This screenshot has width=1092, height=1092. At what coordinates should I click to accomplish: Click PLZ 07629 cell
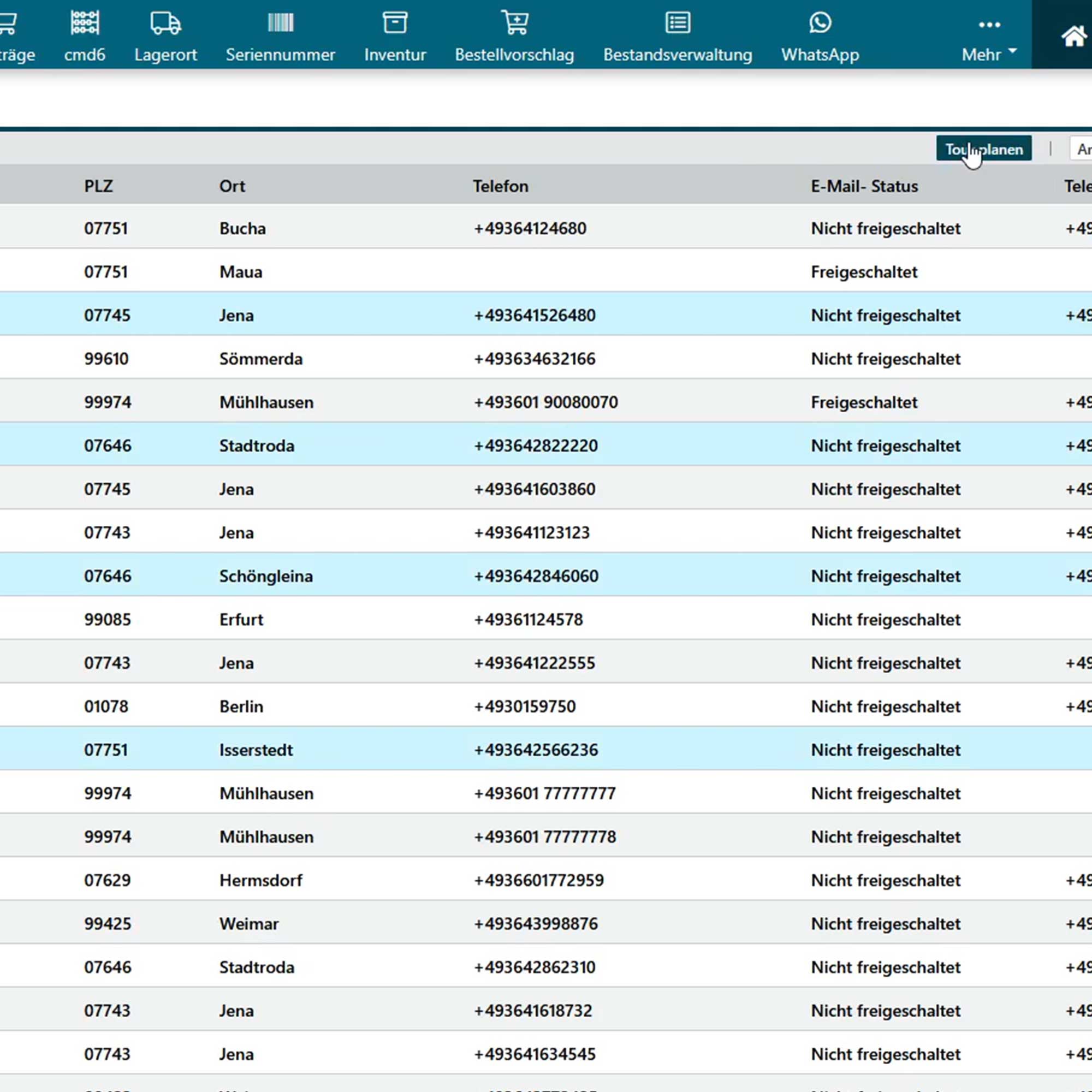pyautogui.click(x=108, y=881)
